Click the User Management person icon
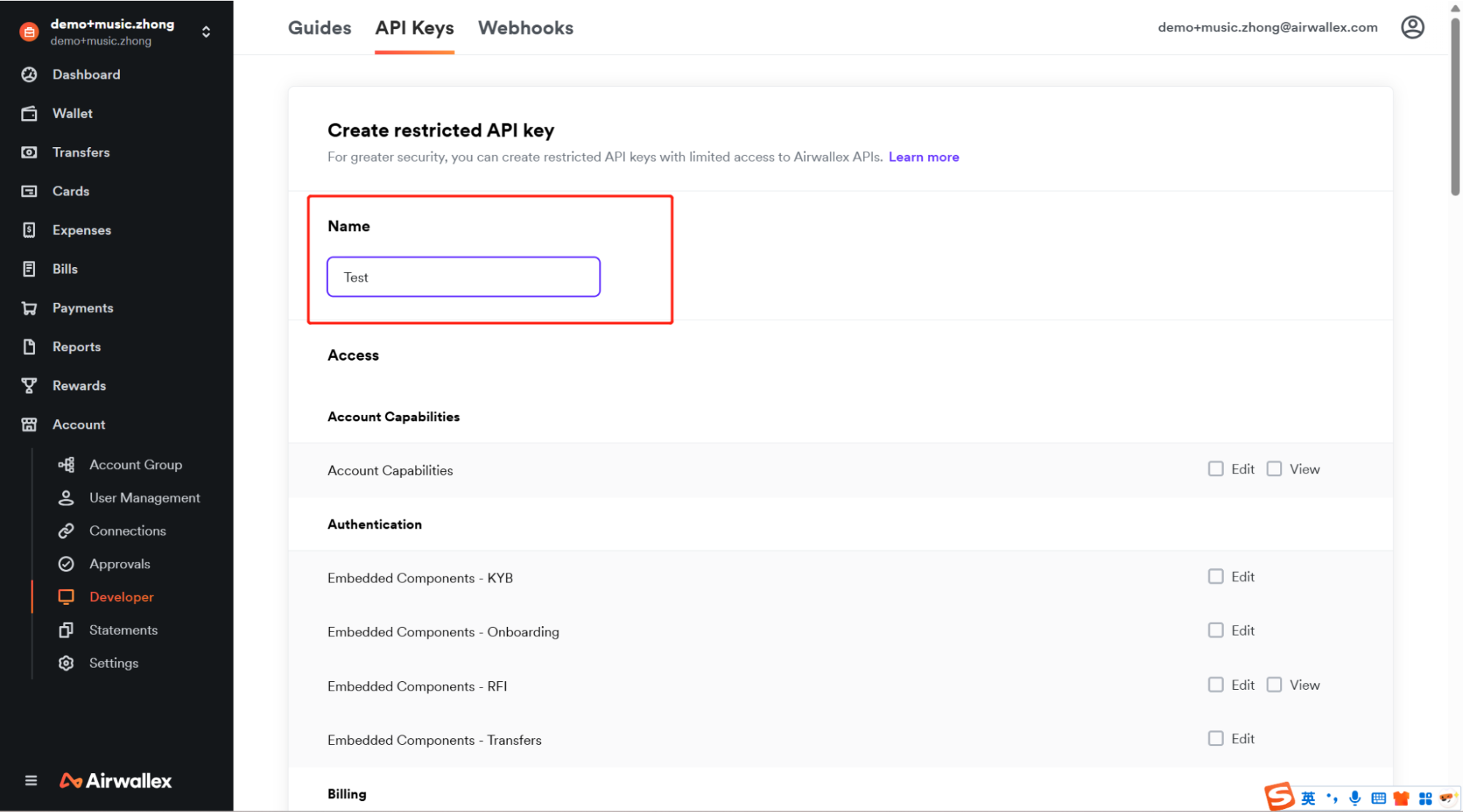 (x=66, y=497)
